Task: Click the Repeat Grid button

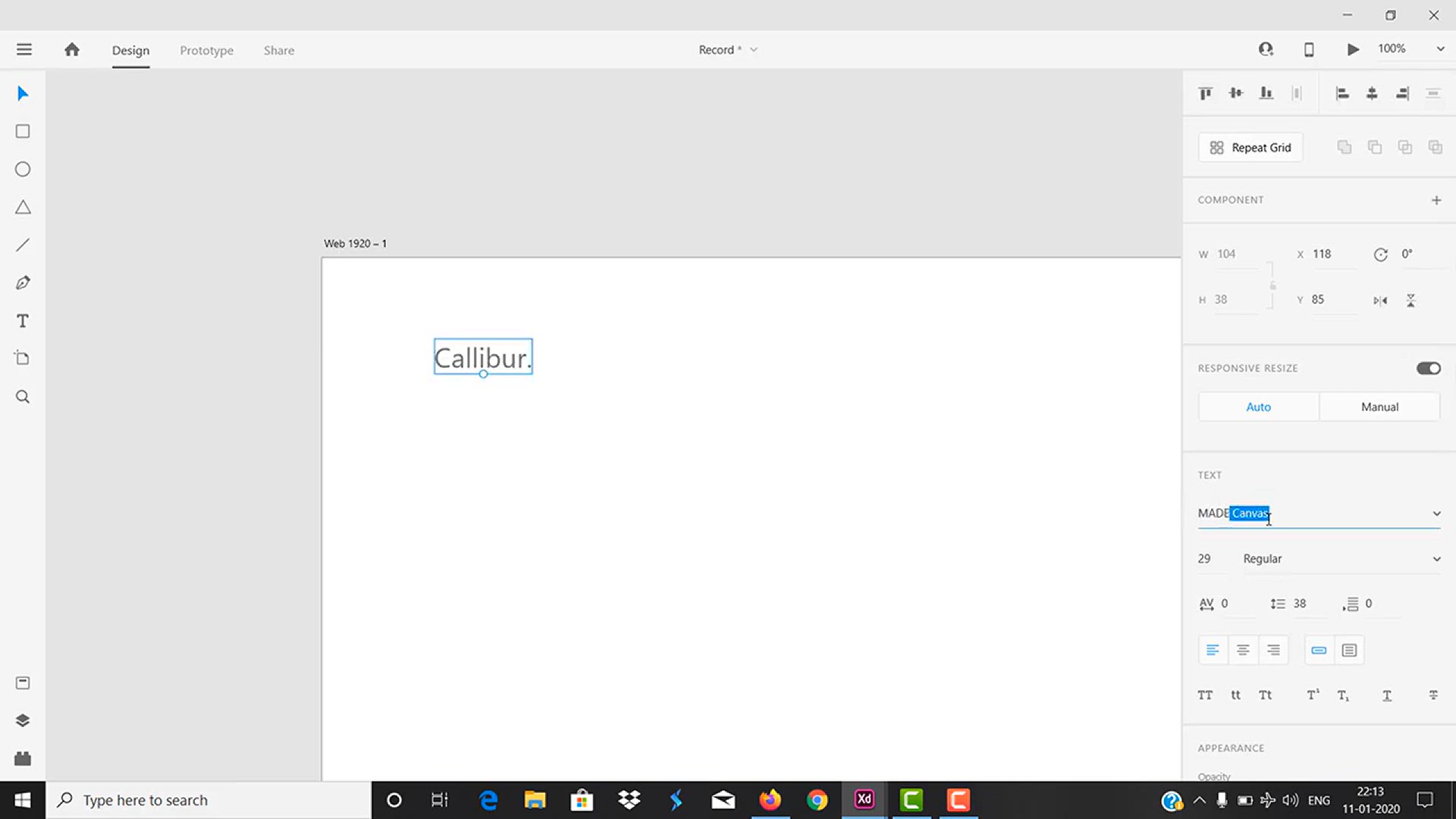Action: pos(1250,147)
